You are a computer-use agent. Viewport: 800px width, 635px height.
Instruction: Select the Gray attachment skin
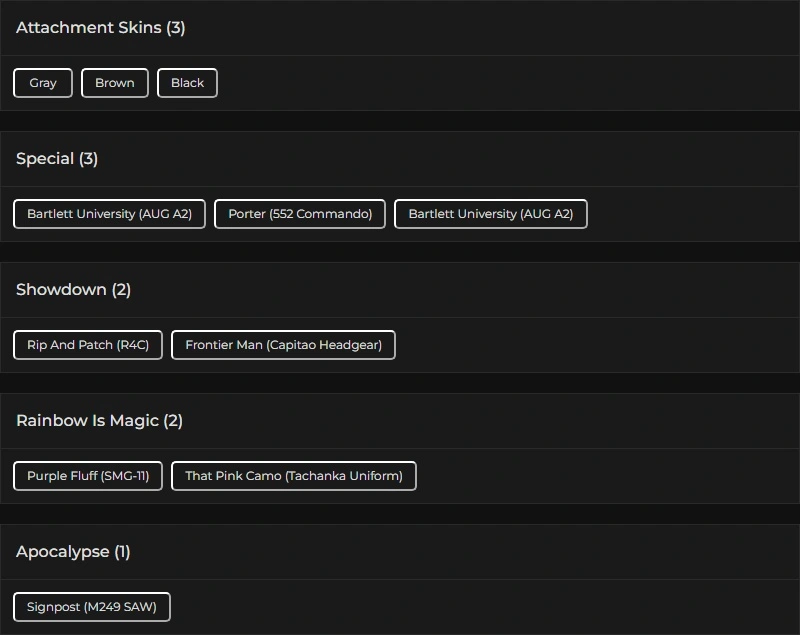point(43,83)
